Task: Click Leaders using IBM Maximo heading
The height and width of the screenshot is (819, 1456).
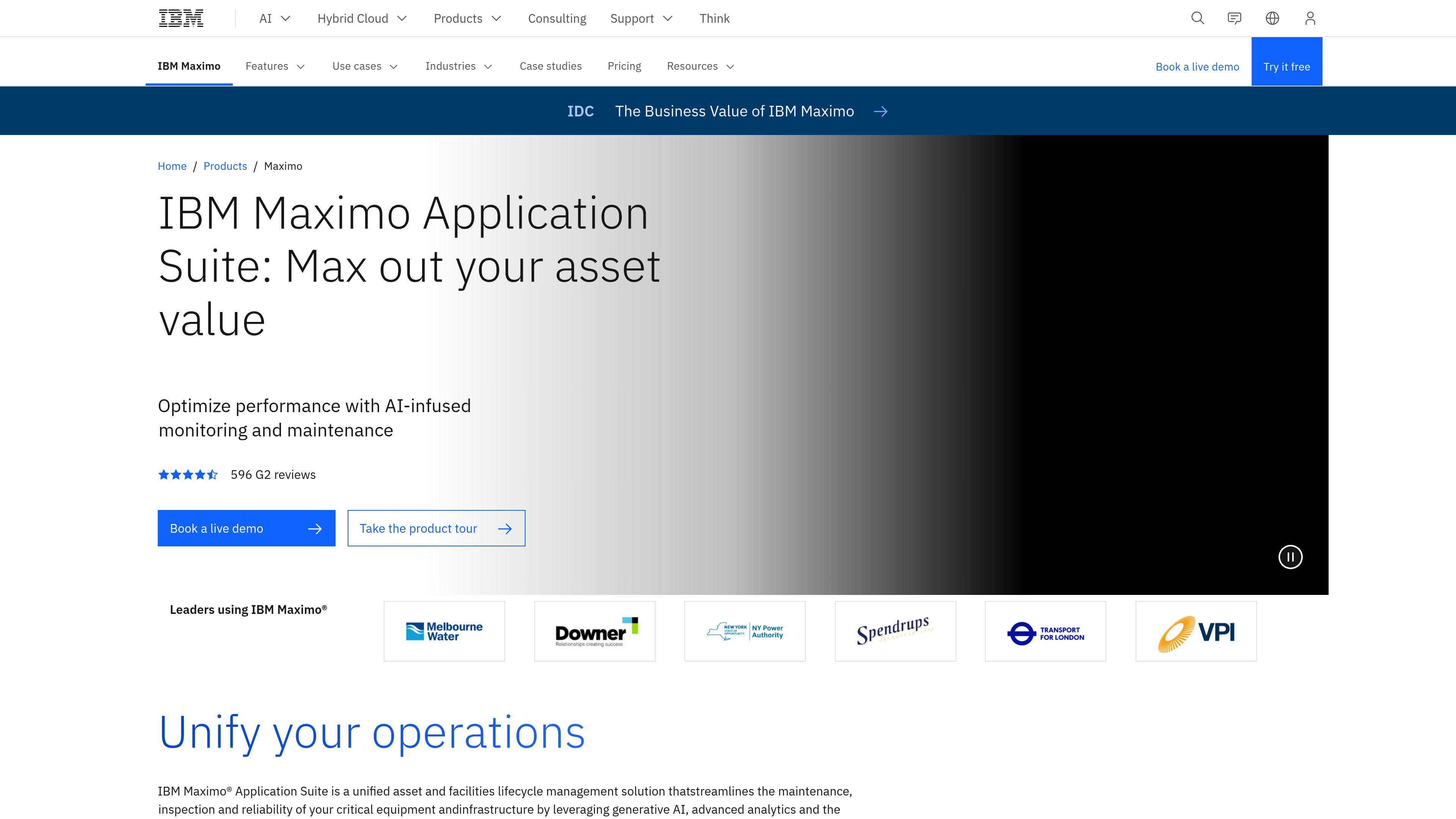Action: (248, 609)
